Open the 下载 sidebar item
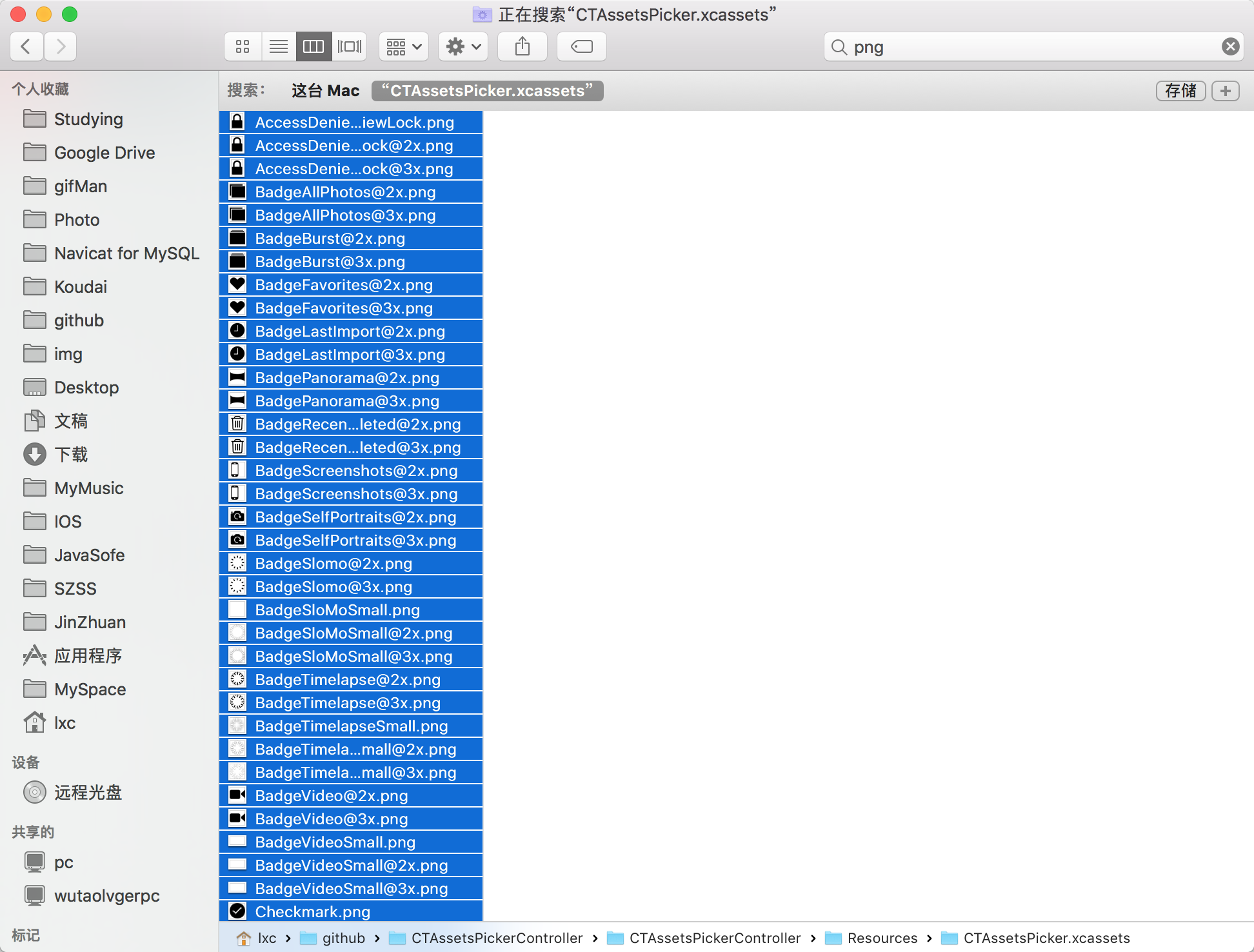The image size is (1254, 952). pos(71,455)
